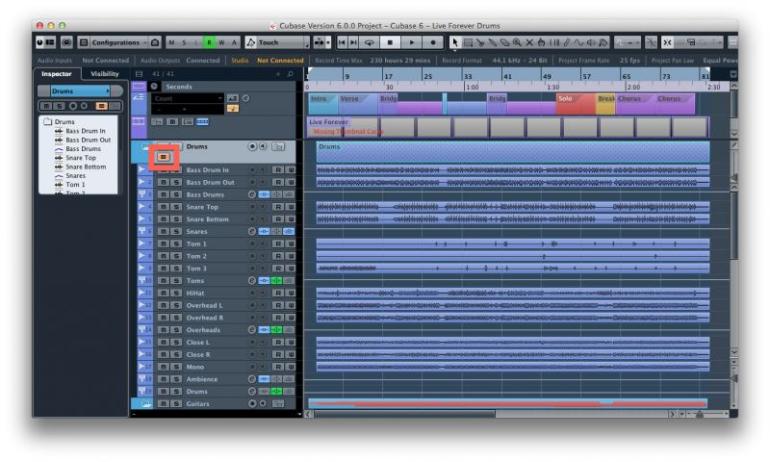
Task: Enable Read automation on Tom 2 track
Action: 278,256
